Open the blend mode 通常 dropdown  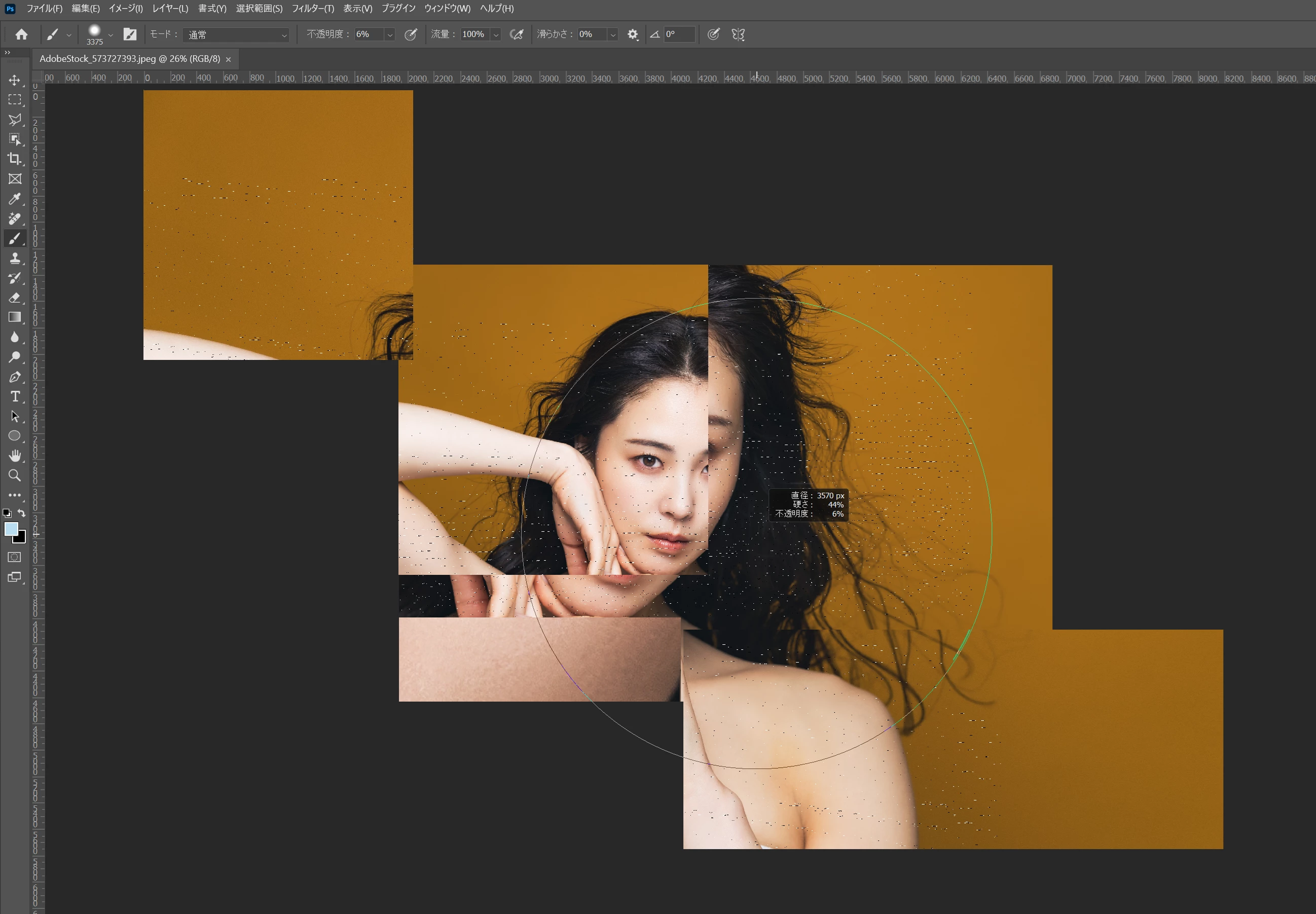(236, 35)
